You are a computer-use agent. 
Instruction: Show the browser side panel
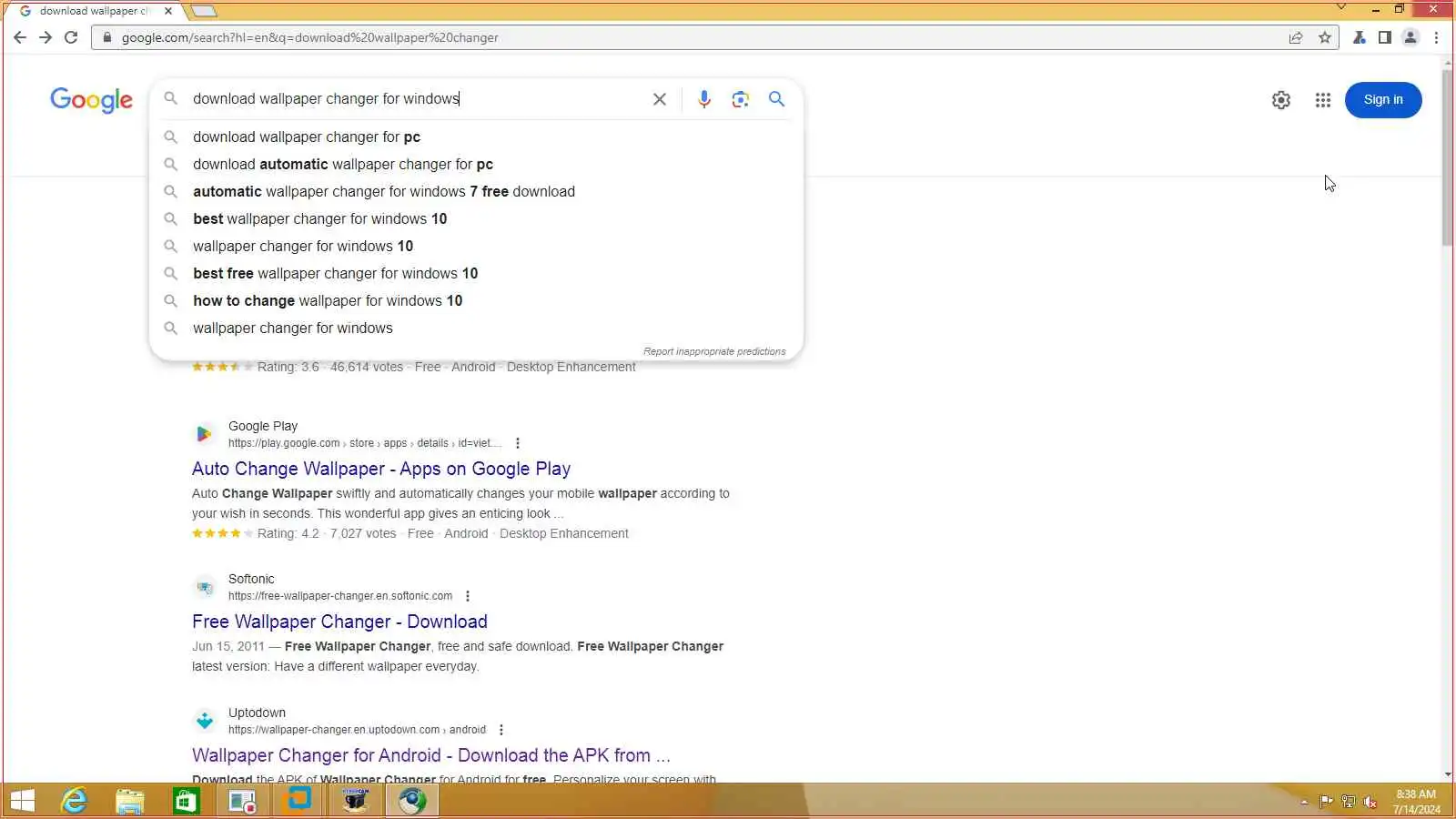click(1384, 37)
